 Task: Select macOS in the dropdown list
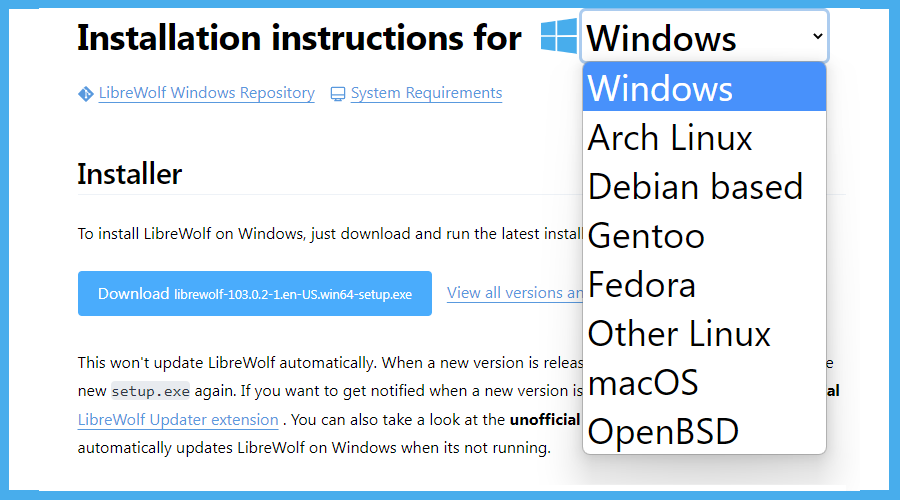pyautogui.click(x=704, y=382)
